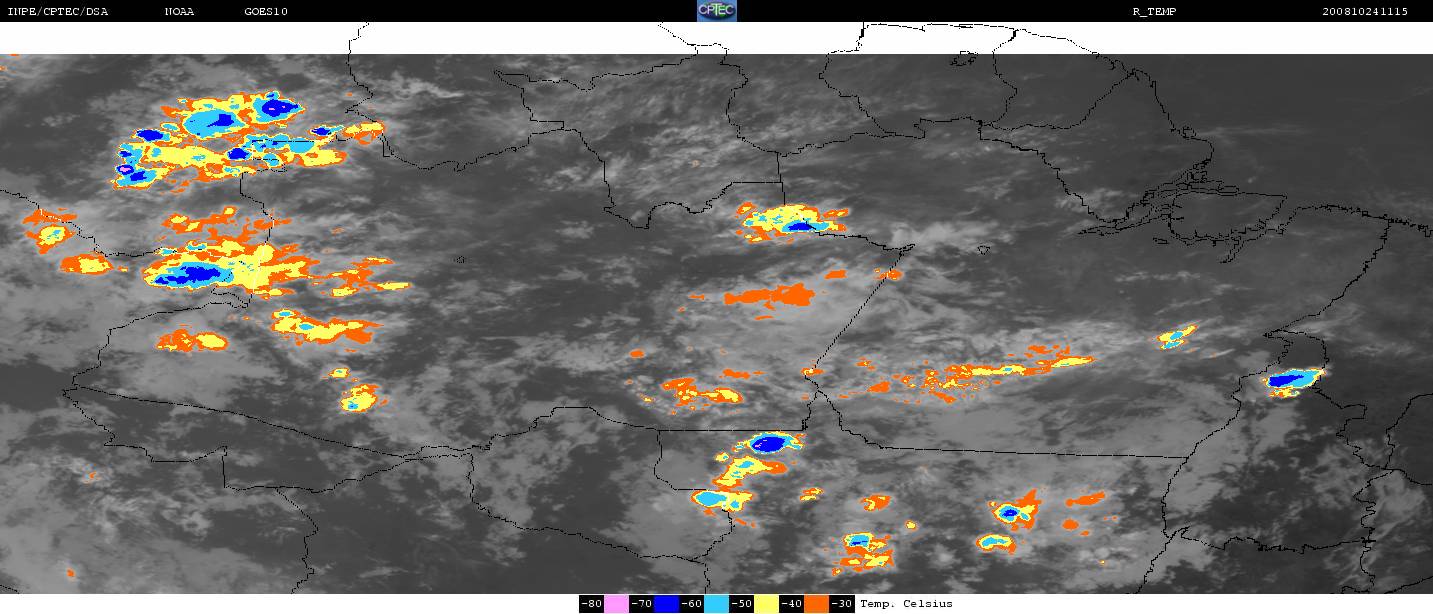This screenshot has width=1433, height=614.
Task: Click the "NOAA" header label
Action: pos(179,11)
